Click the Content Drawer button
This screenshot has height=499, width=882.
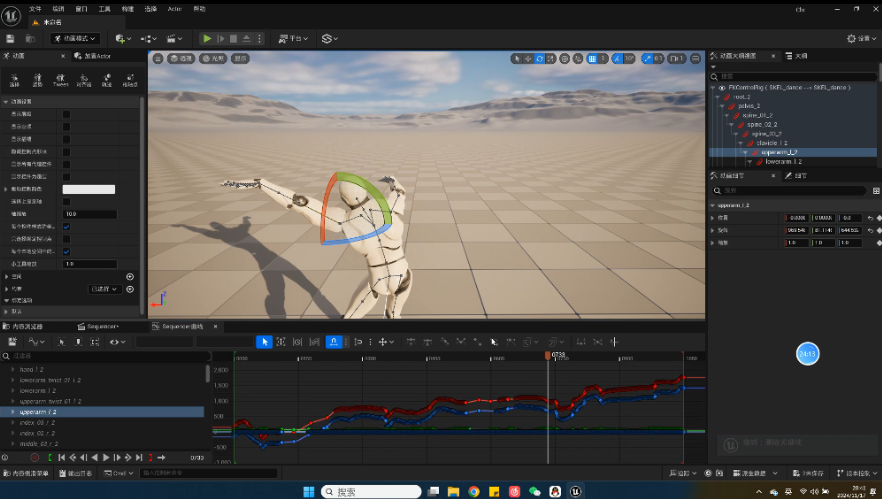coord(26,473)
